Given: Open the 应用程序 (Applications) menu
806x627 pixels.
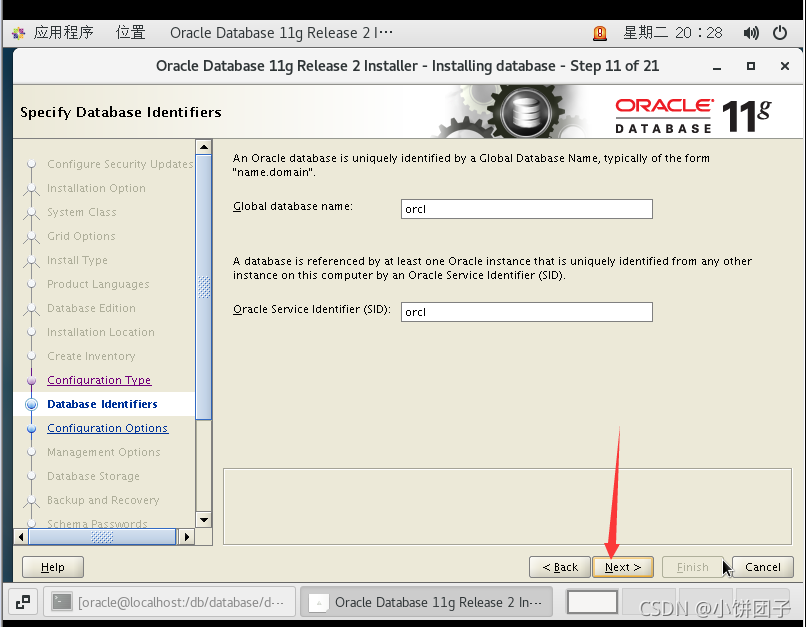Looking at the screenshot, I should point(63,33).
